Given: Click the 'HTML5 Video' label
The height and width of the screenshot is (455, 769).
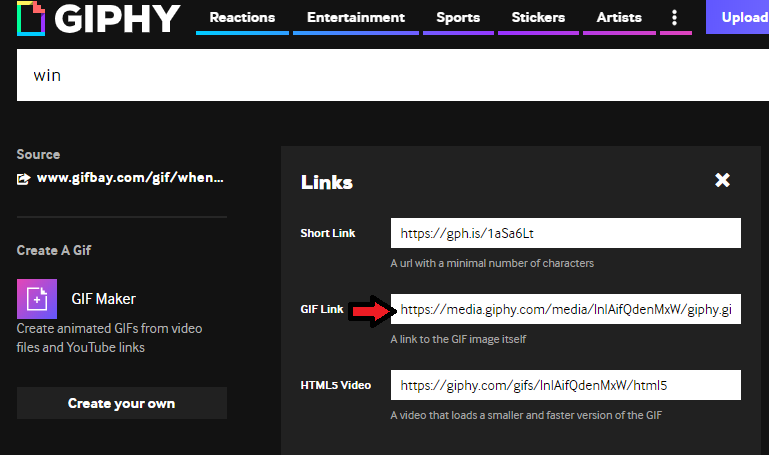Looking at the screenshot, I should (335, 385).
